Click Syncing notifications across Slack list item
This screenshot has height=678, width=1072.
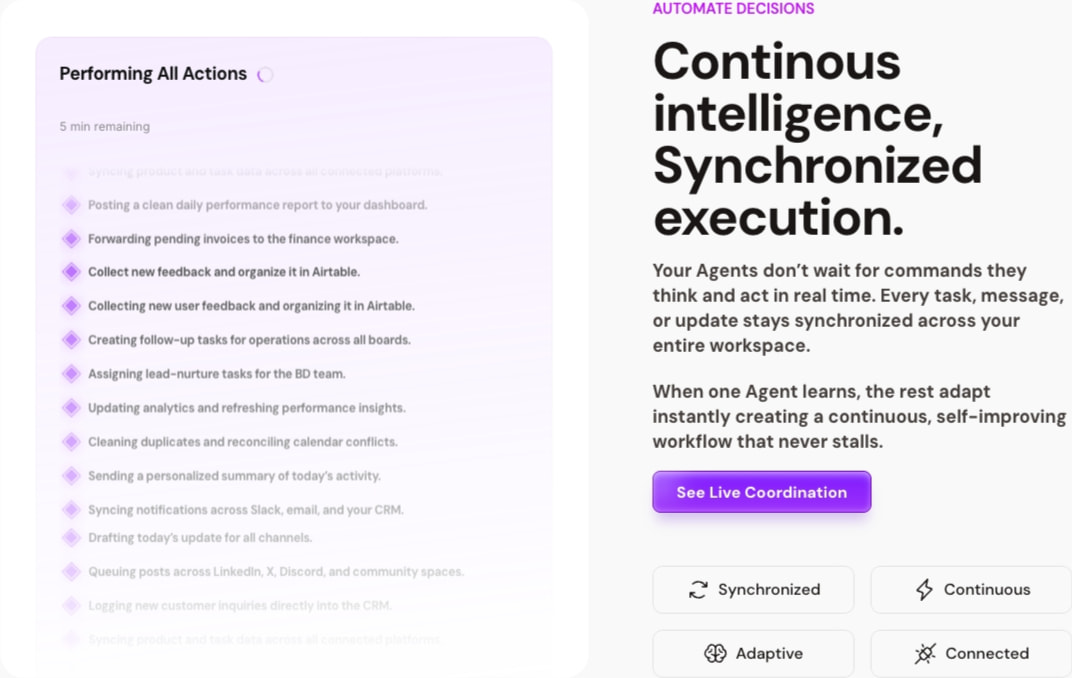click(245, 510)
